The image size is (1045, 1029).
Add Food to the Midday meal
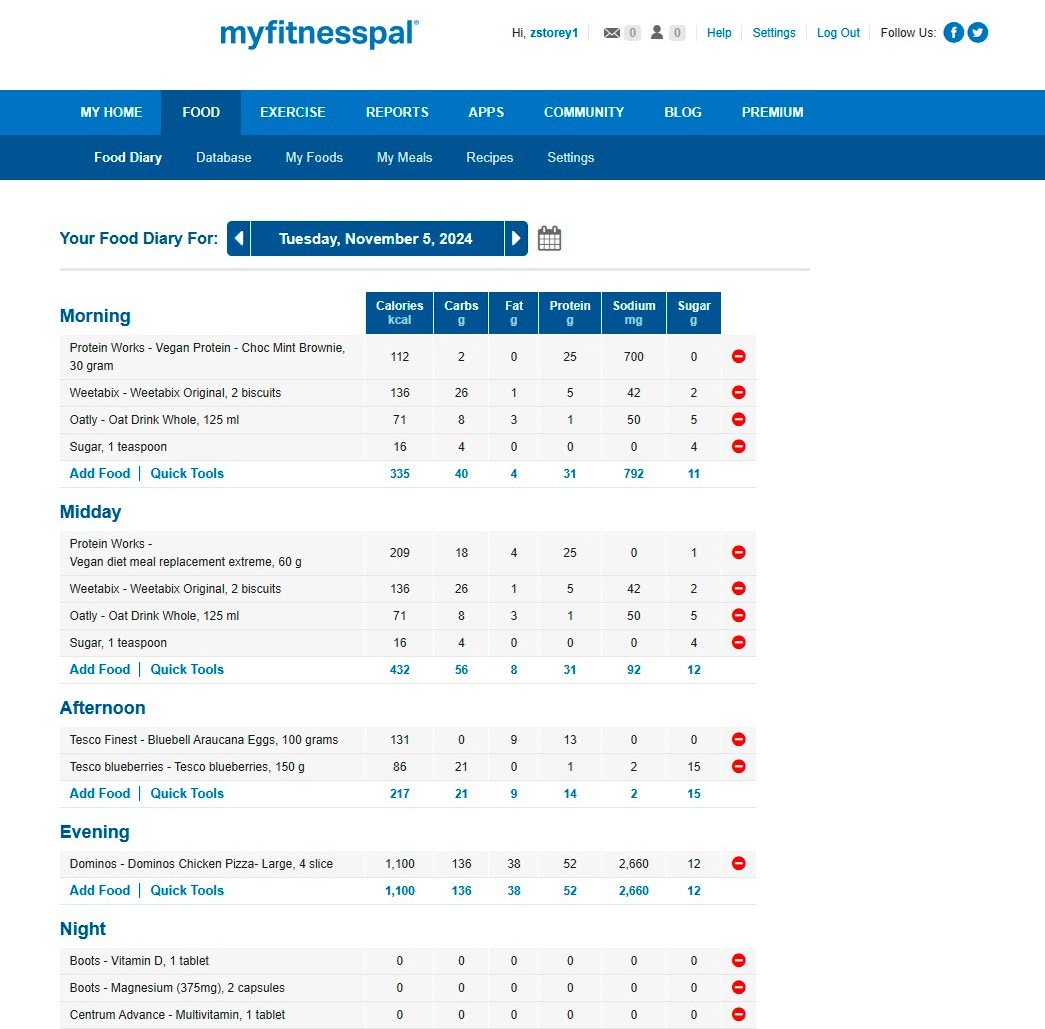(100, 669)
